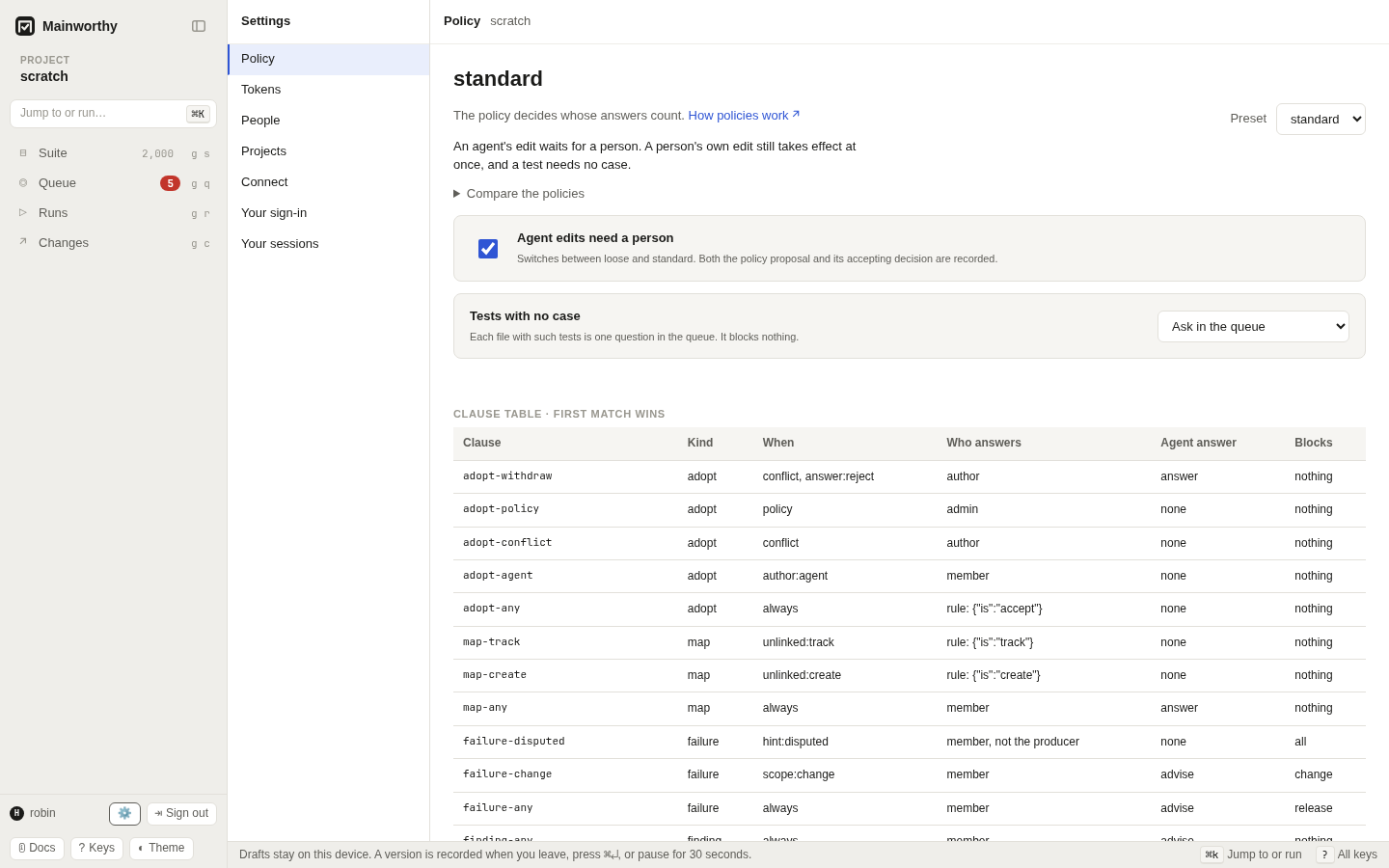Toggle Agent edits need a person checkbox
Viewport: 1389px width, 868px height.
pyautogui.click(x=488, y=249)
